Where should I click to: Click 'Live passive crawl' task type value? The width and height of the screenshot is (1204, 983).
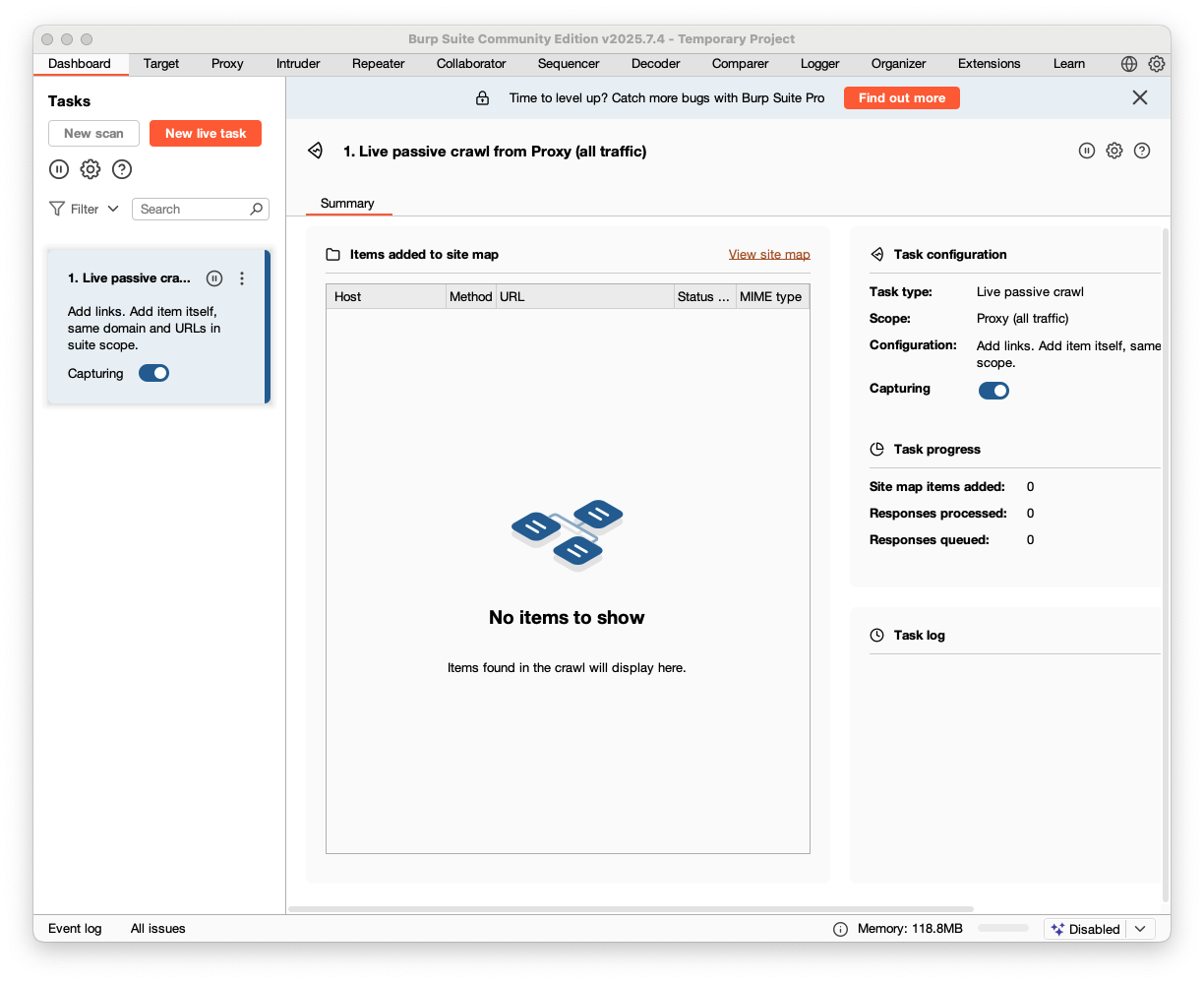click(1030, 292)
